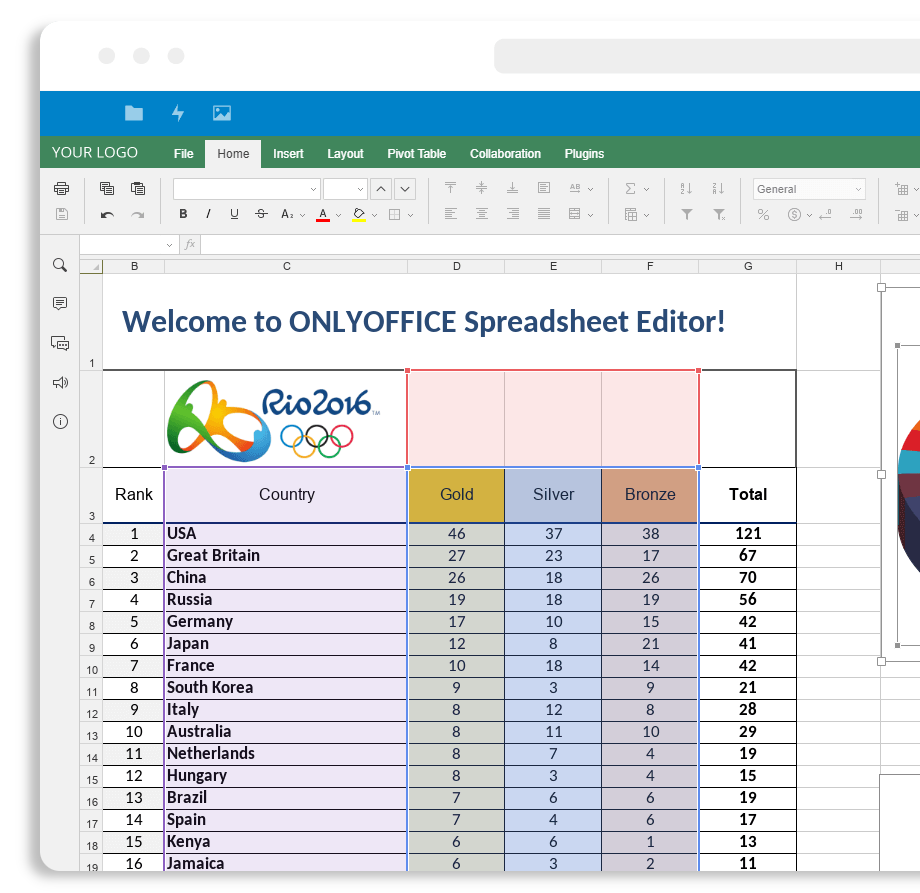Select the Home tab
This screenshot has height=893, width=920.
coord(233,154)
